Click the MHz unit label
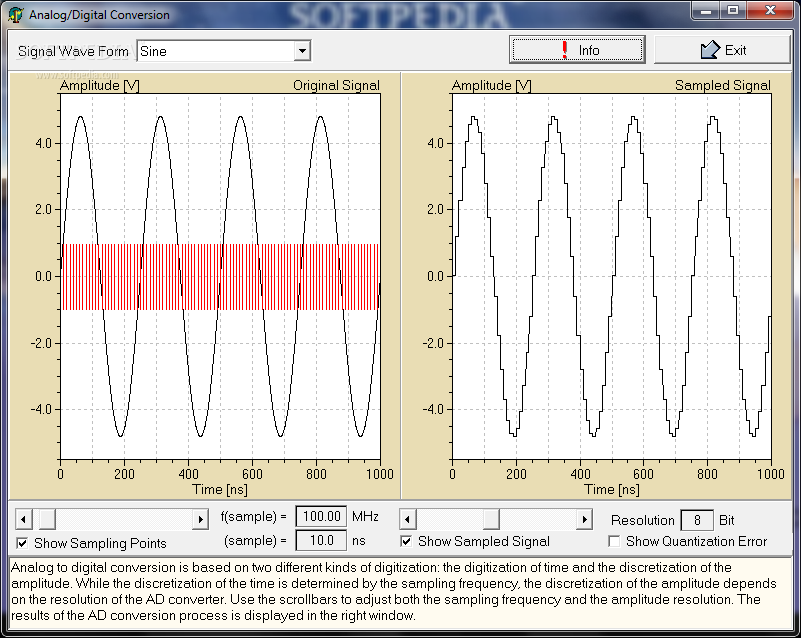The image size is (801, 638). click(x=365, y=516)
